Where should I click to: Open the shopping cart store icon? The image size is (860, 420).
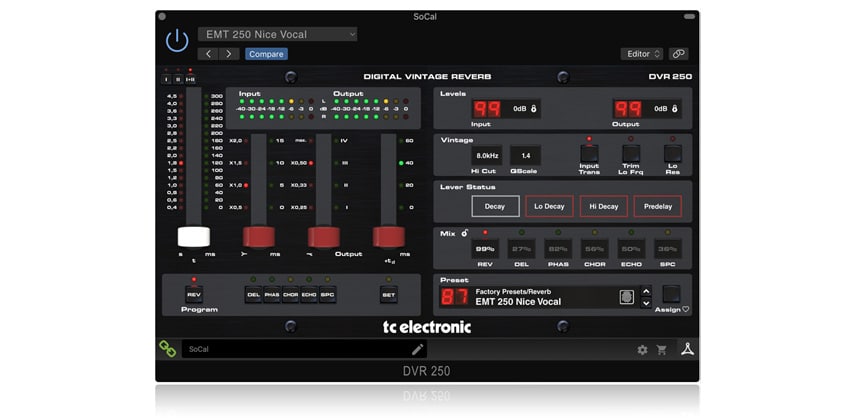(x=661, y=350)
